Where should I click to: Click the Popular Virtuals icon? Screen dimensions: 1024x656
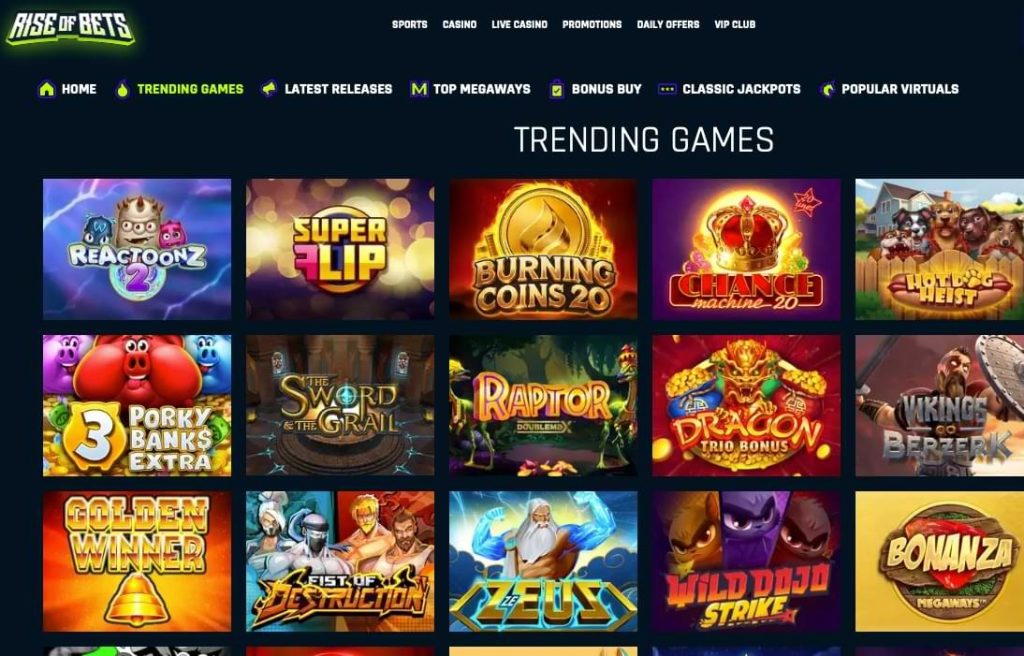coord(827,89)
